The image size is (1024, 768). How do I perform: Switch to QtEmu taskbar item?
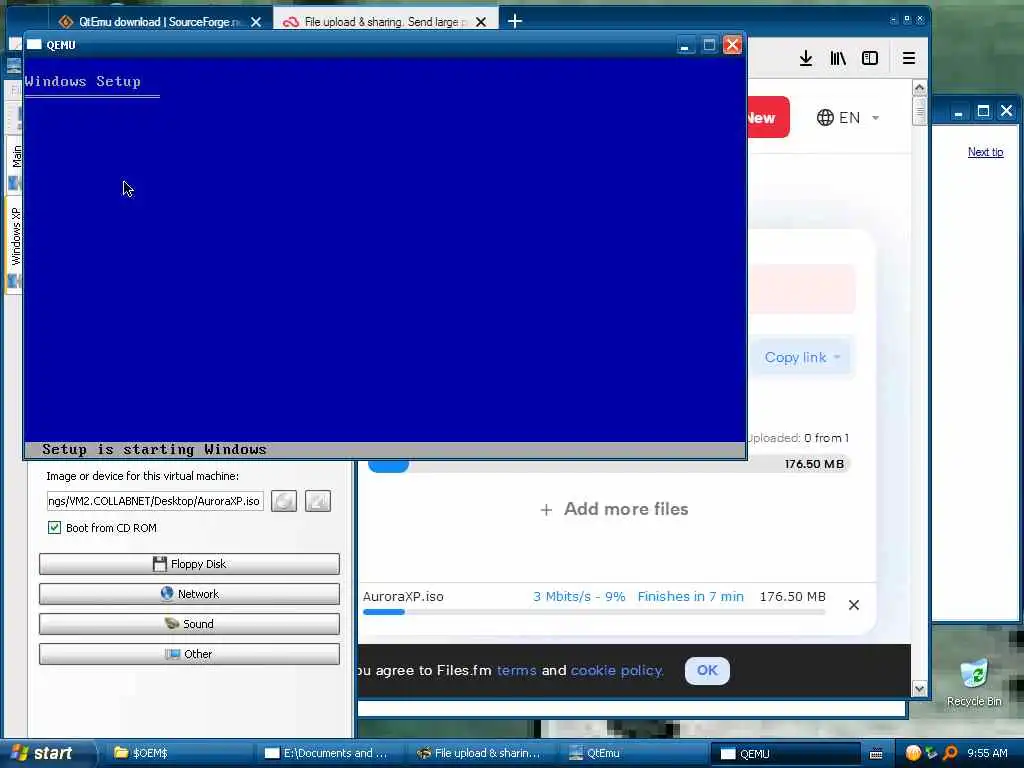pos(630,753)
